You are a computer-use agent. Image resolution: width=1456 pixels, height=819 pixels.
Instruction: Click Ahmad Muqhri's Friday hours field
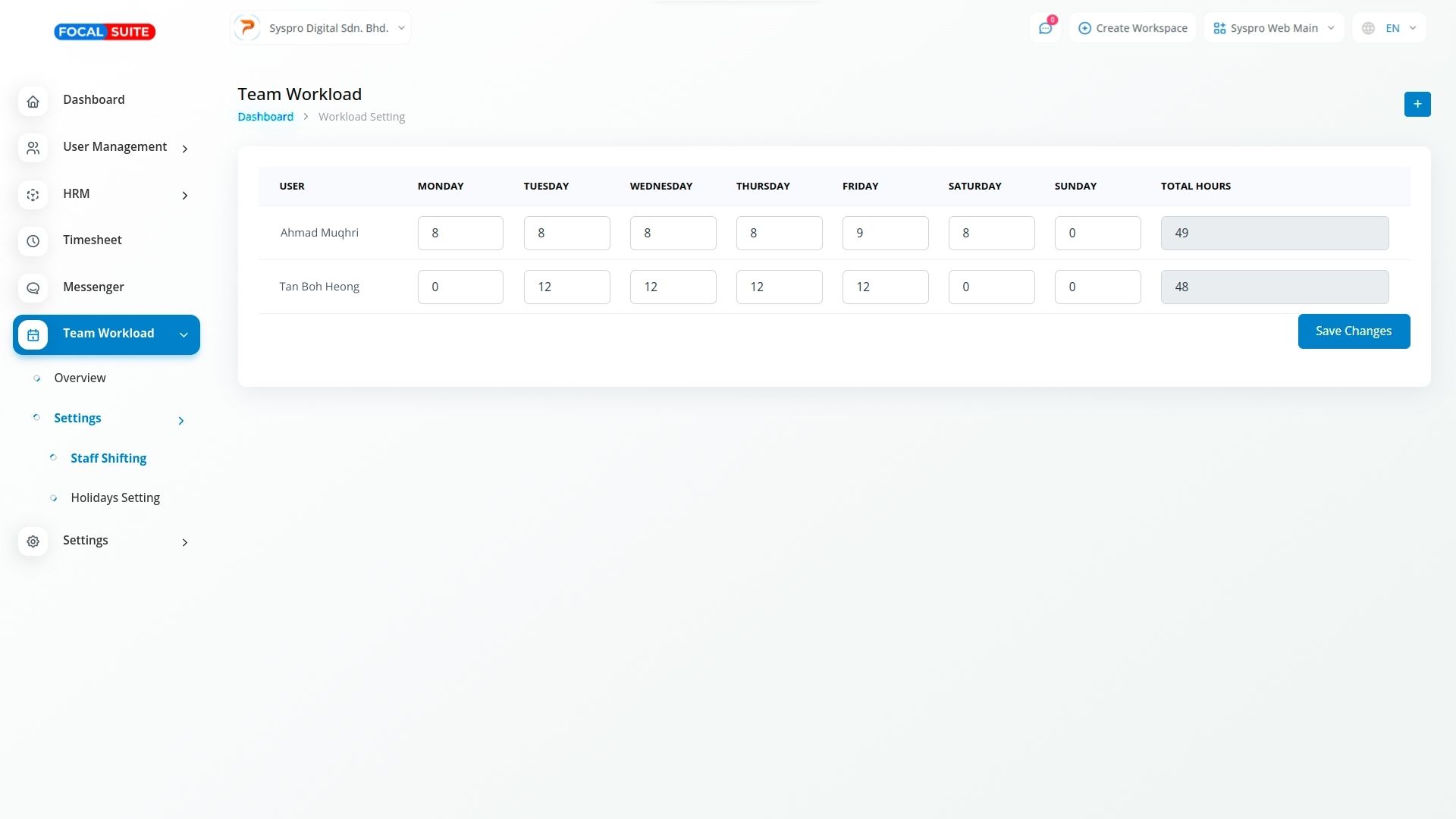click(885, 233)
